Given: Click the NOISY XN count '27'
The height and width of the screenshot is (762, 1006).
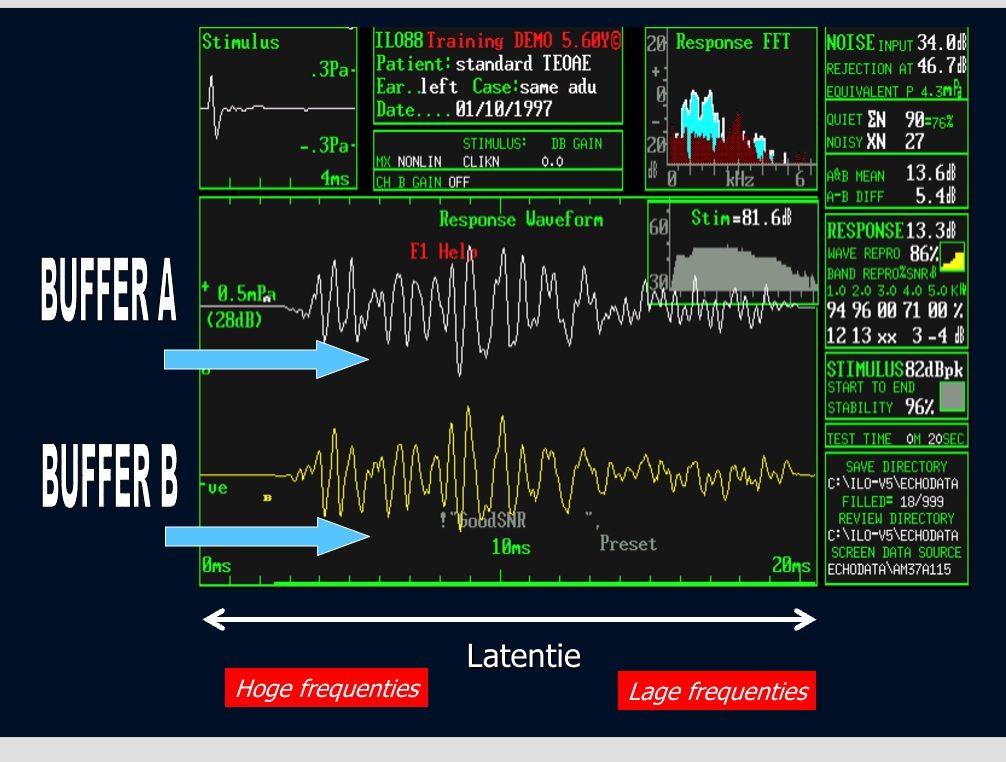Looking at the screenshot, I should [x=914, y=142].
